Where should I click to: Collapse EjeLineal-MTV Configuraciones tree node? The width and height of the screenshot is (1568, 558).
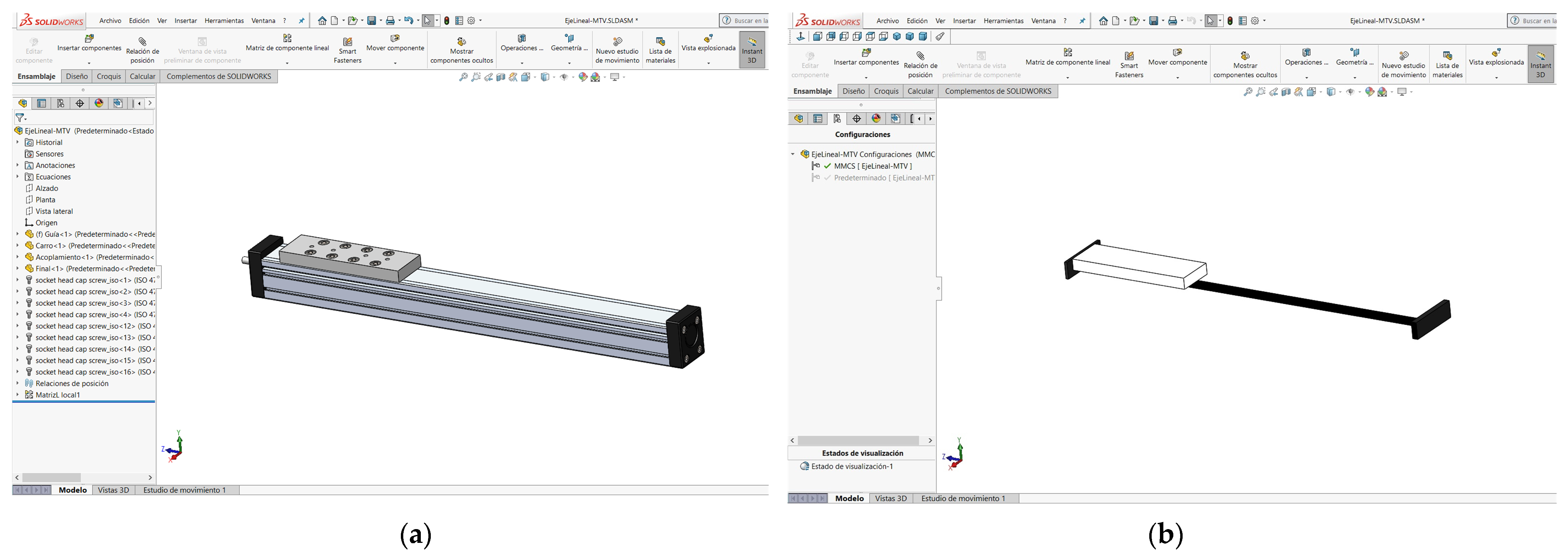coord(792,154)
